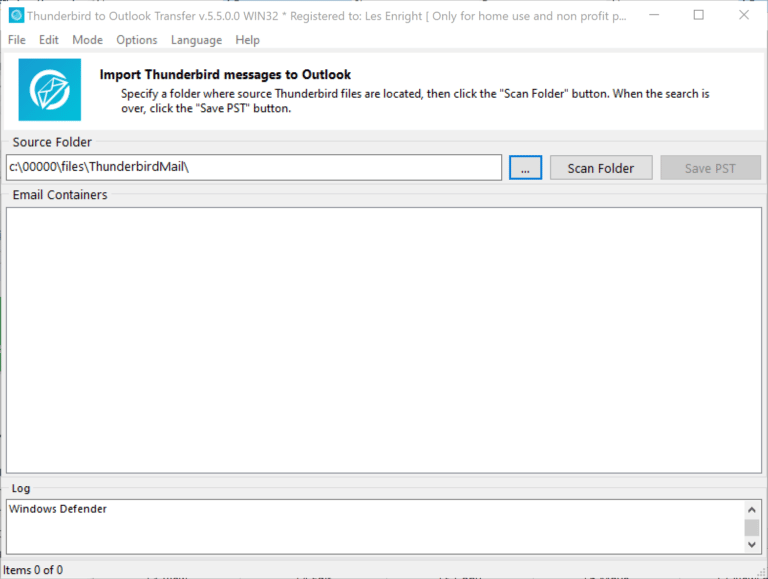Maximize the Transfer window
Image resolution: width=768 pixels, height=579 pixels.
click(699, 15)
